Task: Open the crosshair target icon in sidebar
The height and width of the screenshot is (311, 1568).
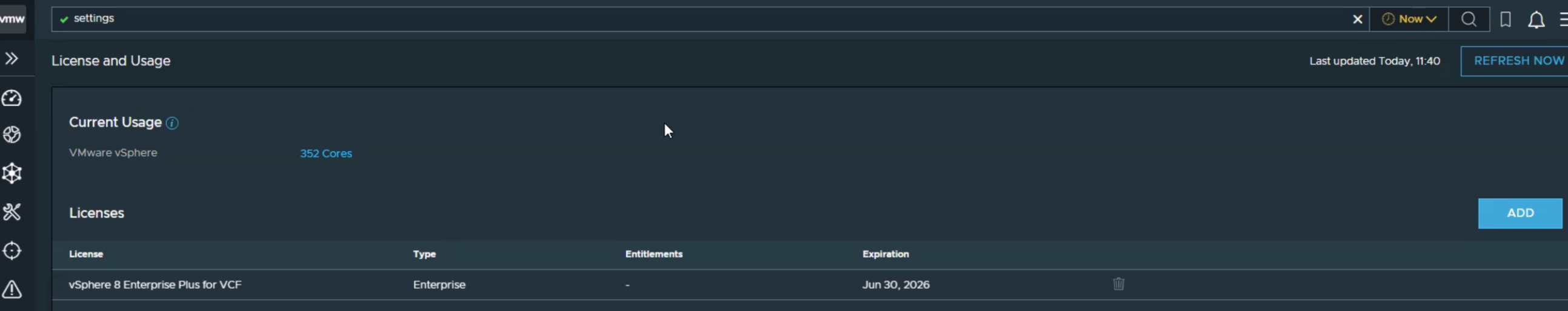Action: click(12, 251)
